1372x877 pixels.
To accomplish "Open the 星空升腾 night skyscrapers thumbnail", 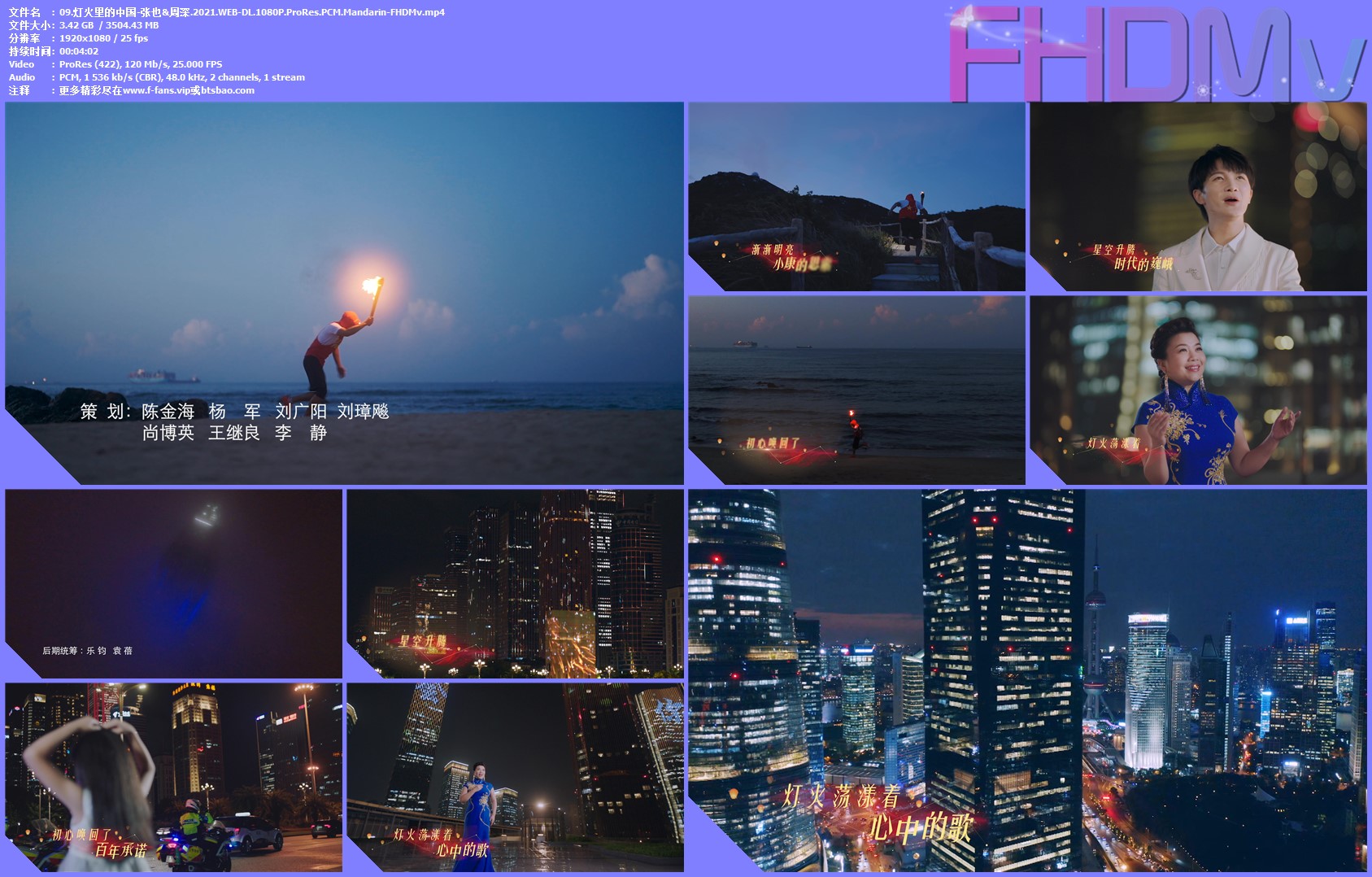I will click(515, 583).
